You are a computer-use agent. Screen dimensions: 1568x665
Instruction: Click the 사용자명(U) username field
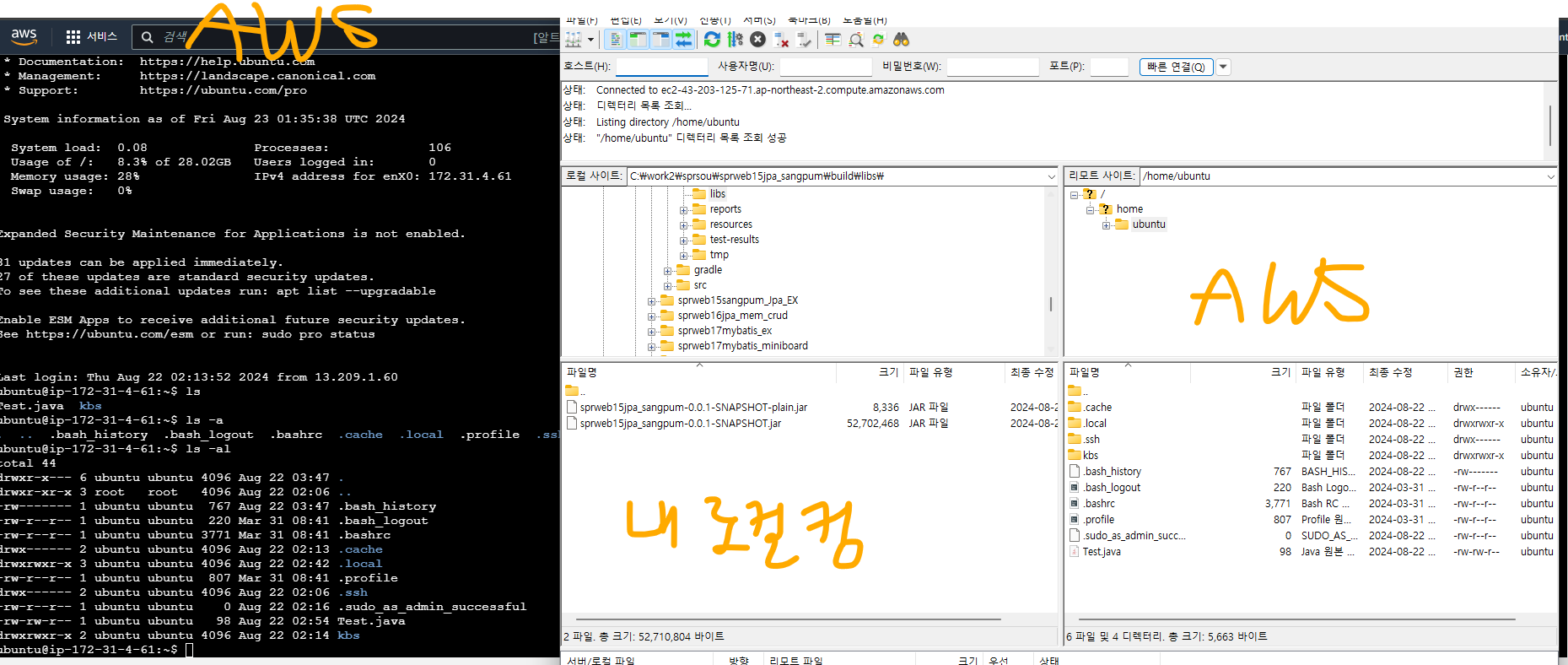tap(825, 67)
